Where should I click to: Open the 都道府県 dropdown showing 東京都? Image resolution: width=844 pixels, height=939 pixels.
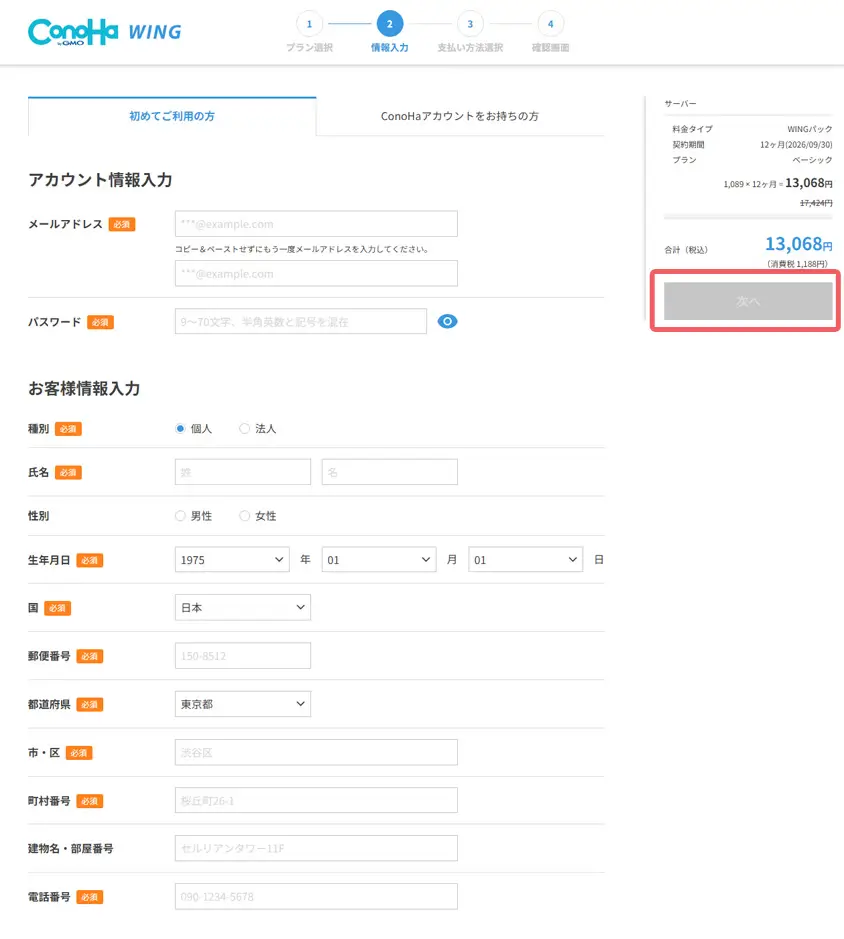[x=242, y=704]
